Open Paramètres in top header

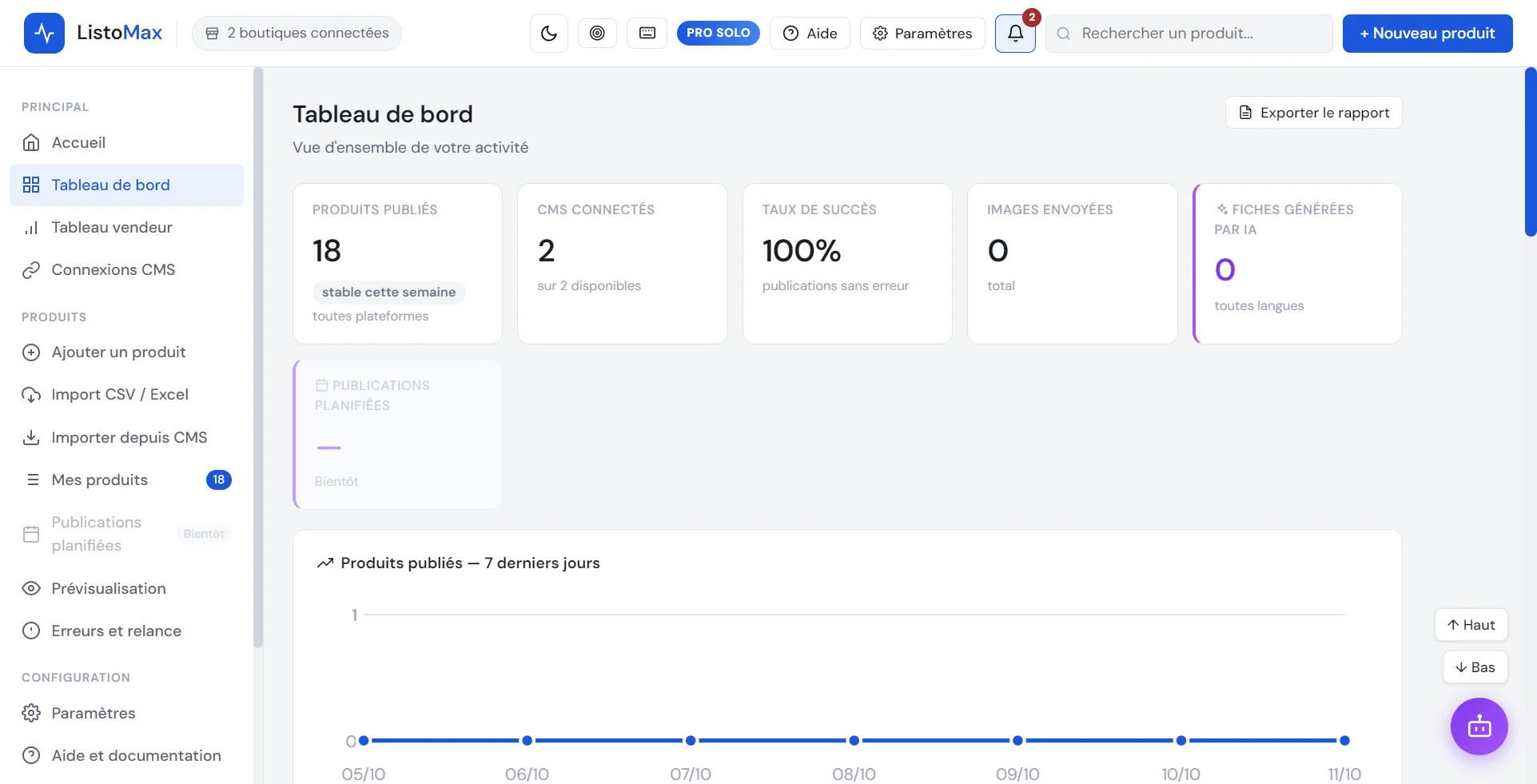922,33
